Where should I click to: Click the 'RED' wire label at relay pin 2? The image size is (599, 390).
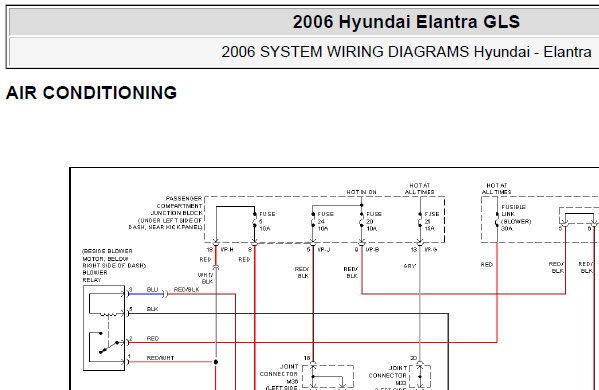click(x=152, y=338)
